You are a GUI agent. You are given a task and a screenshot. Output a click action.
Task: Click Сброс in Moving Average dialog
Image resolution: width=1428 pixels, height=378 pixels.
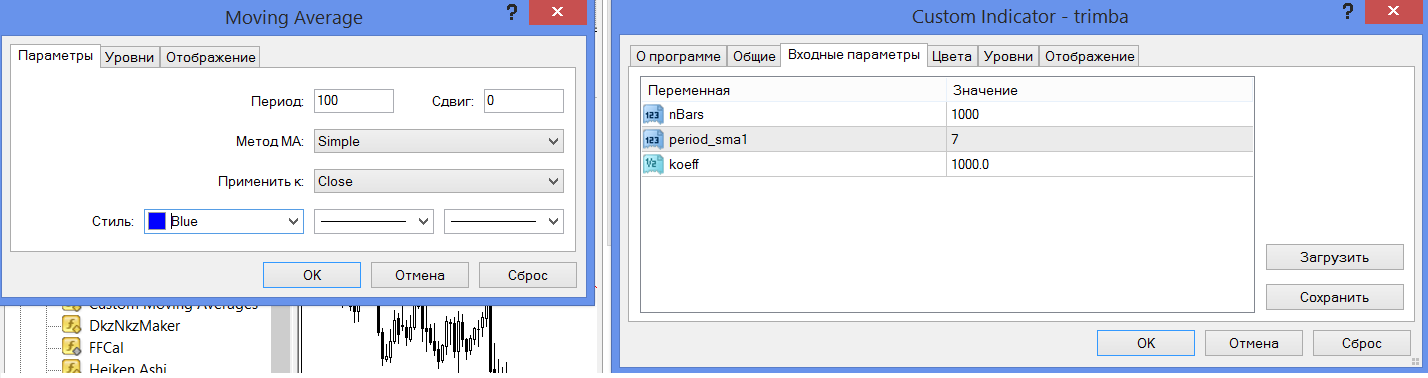[528, 275]
